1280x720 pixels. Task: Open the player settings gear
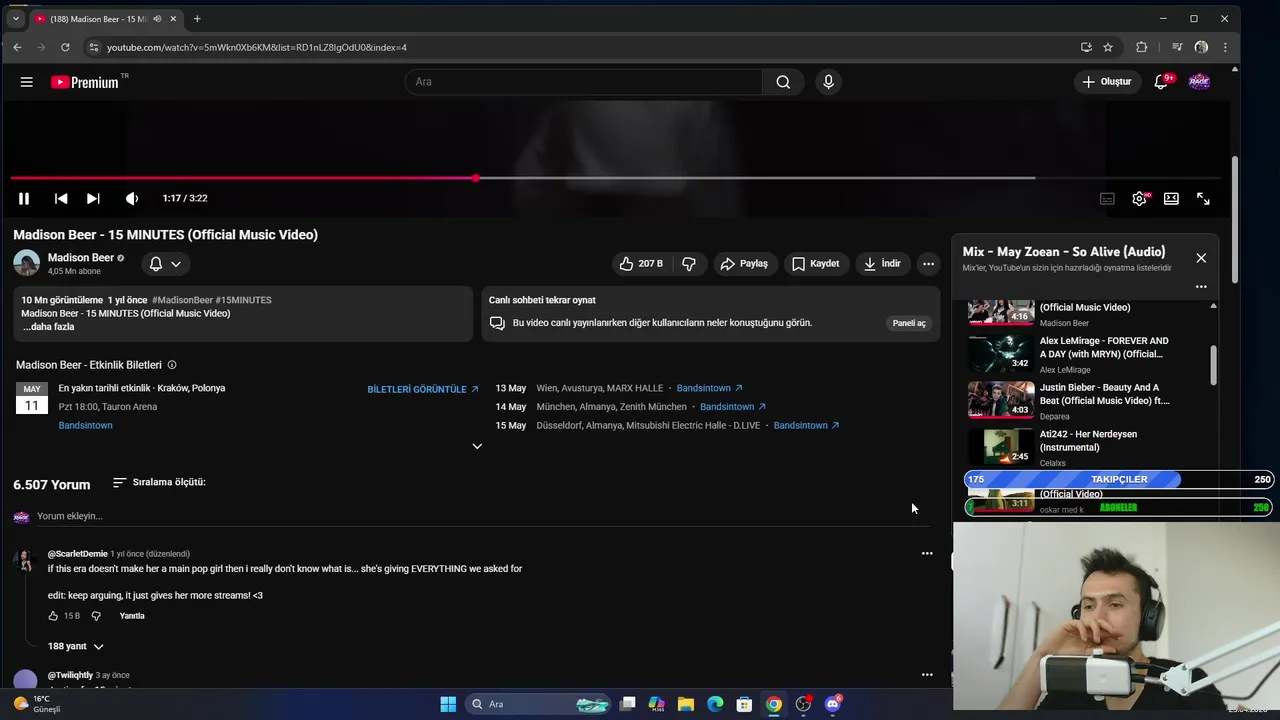click(1139, 198)
